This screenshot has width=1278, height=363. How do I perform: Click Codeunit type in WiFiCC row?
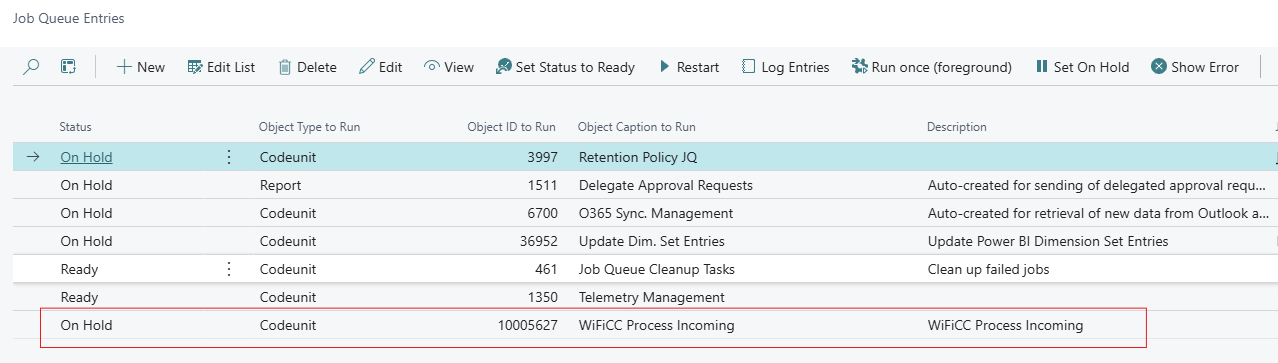288,325
